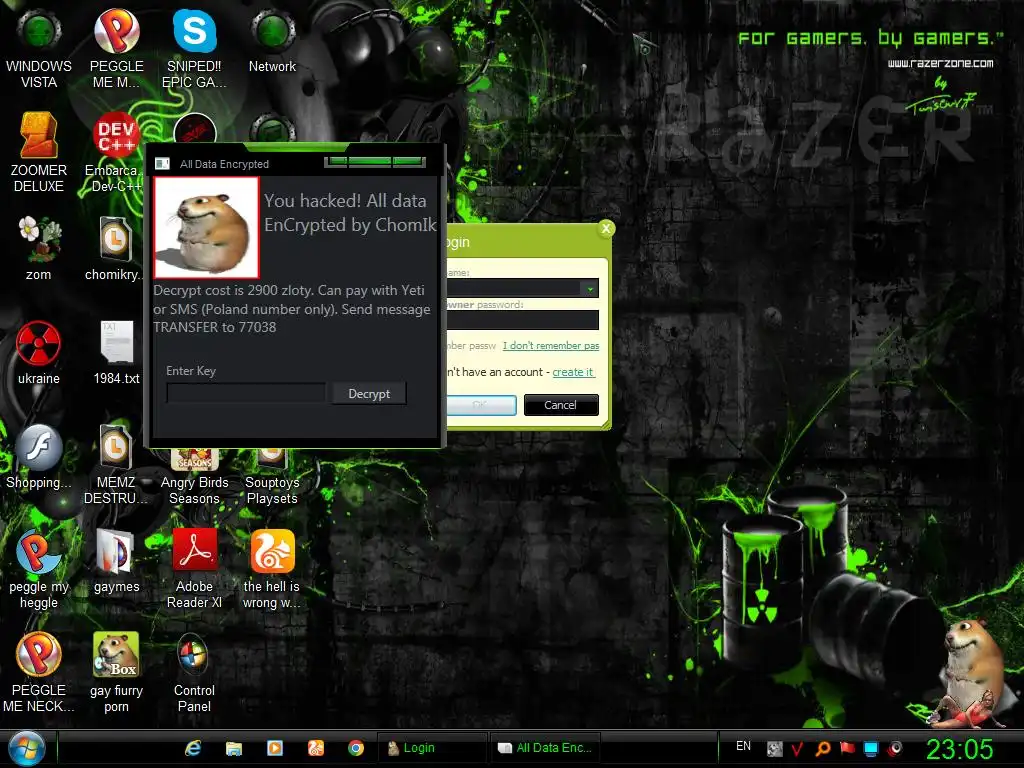Open the media player taskbar icon
Viewport: 1024px width, 768px height.
click(275, 748)
